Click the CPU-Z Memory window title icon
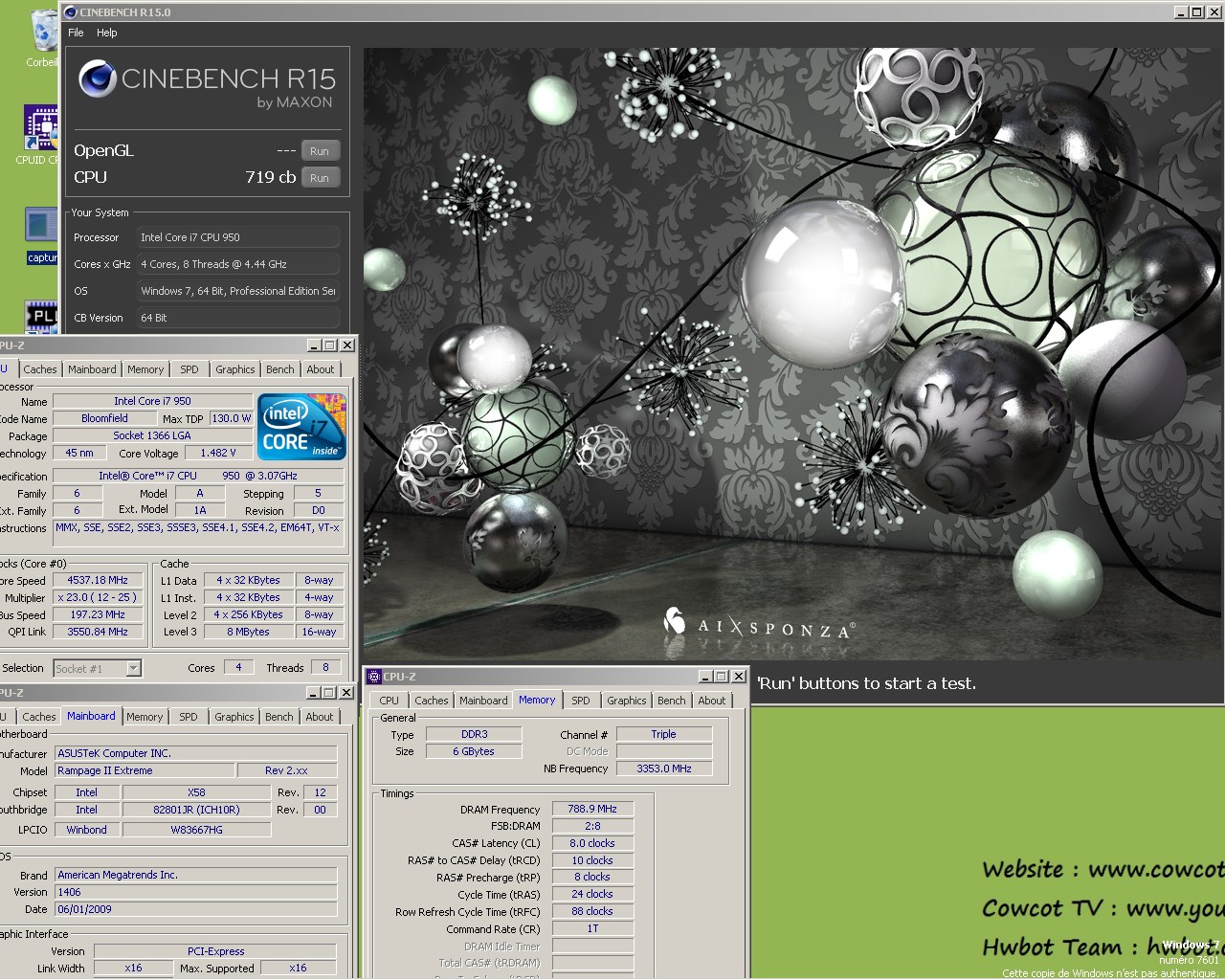 pyautogui.click(x=374, y=677)
